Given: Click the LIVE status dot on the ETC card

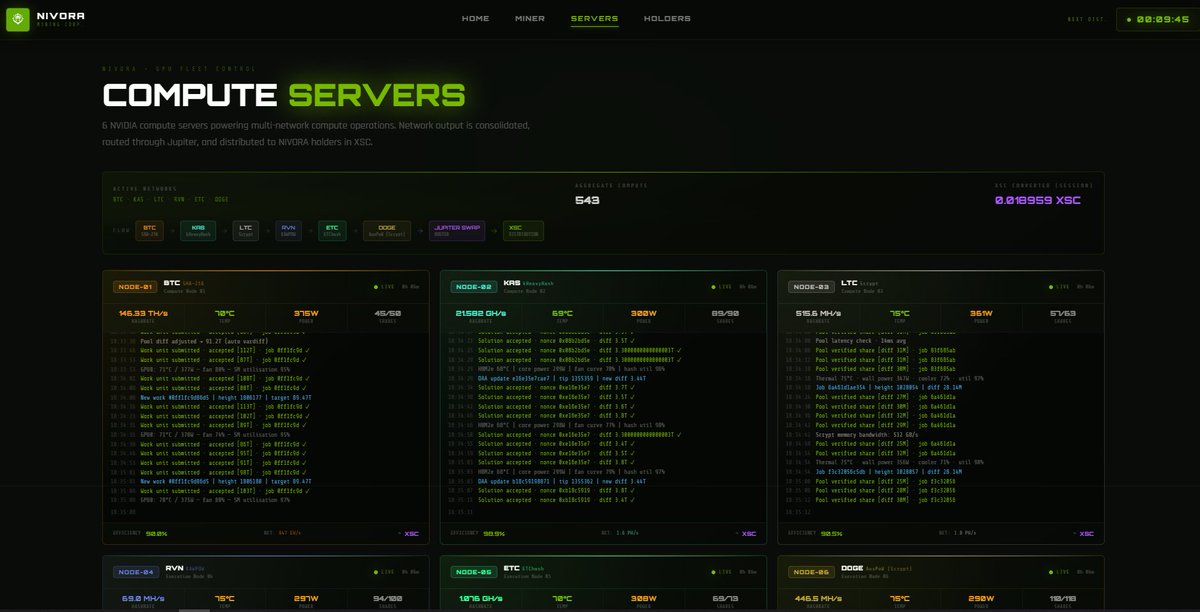Looking at the screenshot, I should tap(714, 572).
